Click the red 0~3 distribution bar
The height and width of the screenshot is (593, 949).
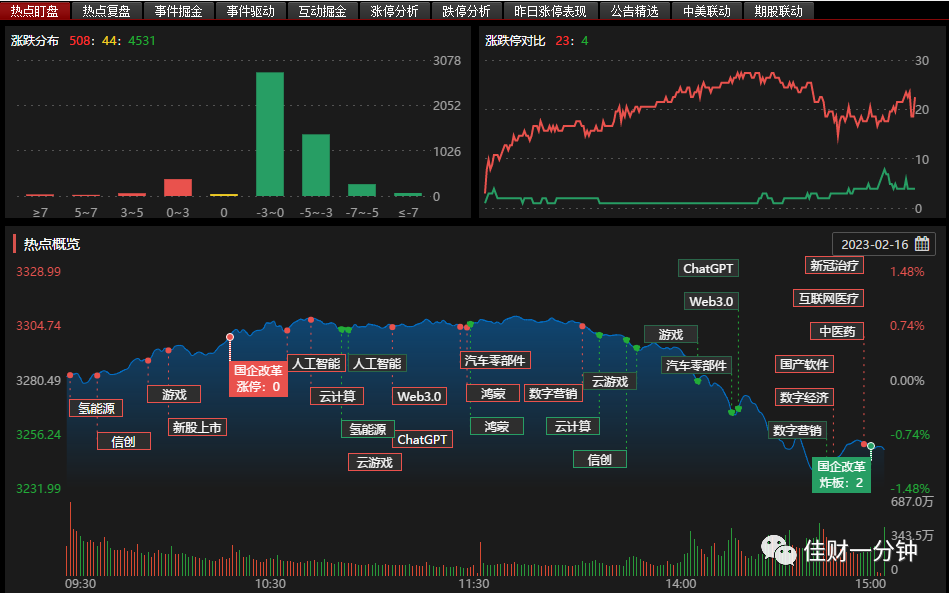[178, 188]
